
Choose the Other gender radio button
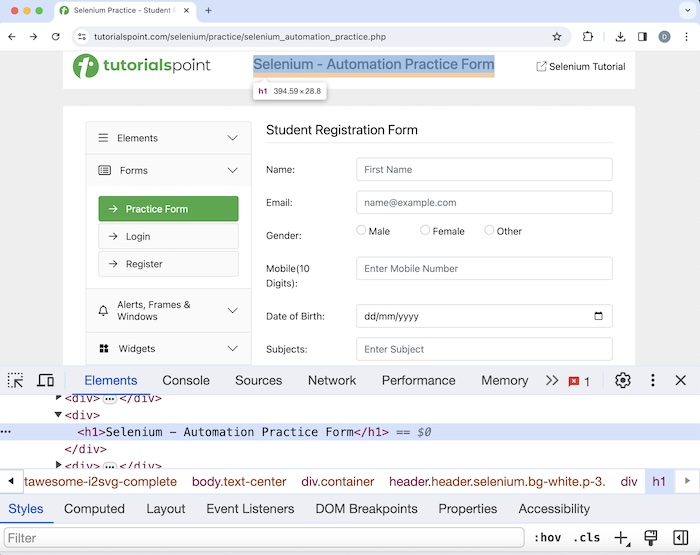[x=489, y=230]
